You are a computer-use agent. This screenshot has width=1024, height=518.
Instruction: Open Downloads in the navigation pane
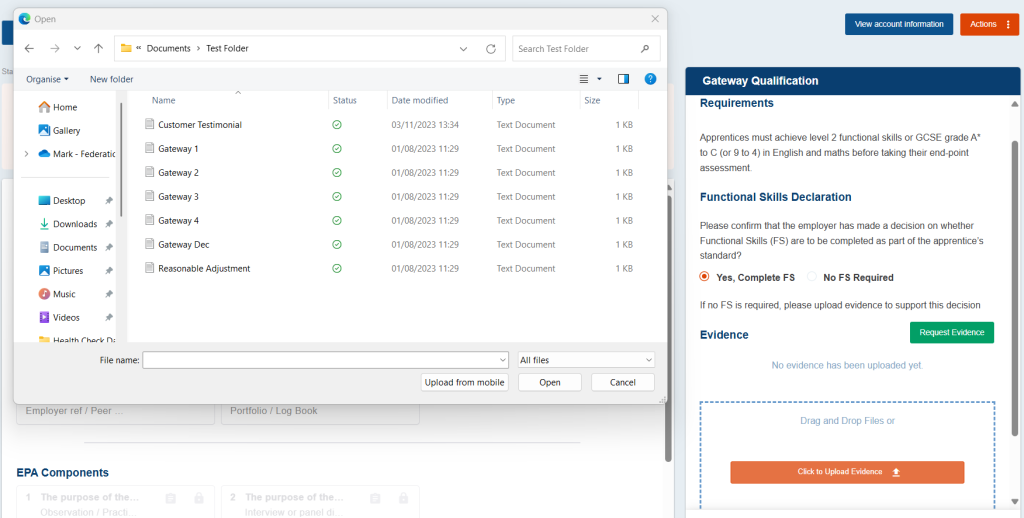click(x=75, y=224)
